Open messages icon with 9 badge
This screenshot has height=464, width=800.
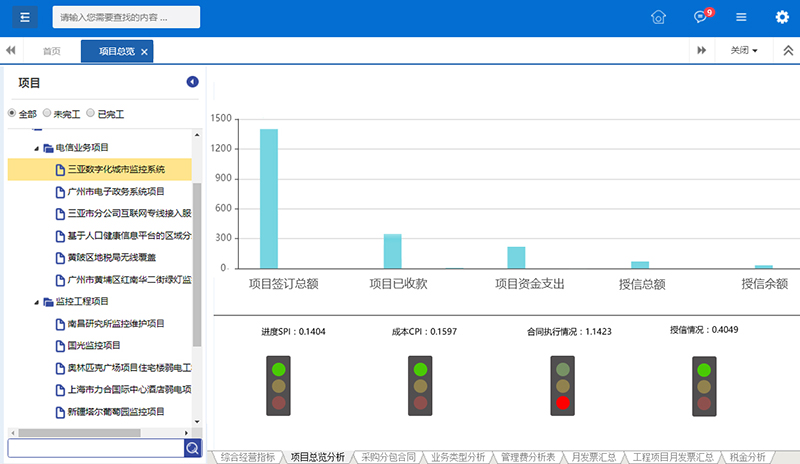click(x=700, y=17)
